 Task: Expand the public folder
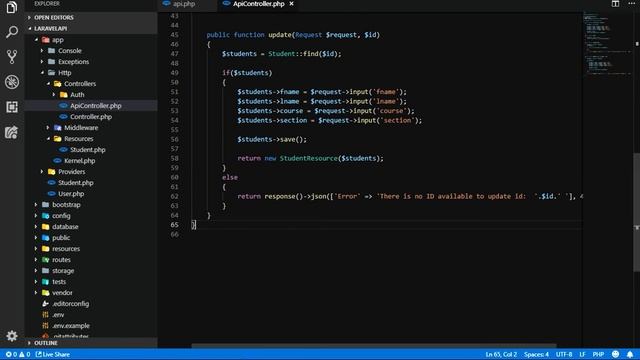[x=61, y=238]
